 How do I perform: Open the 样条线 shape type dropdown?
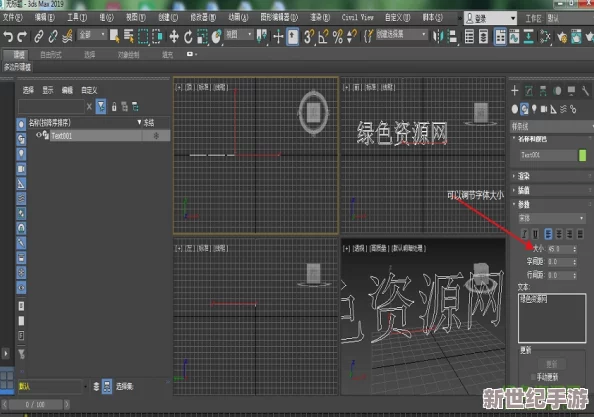[552, 127]
